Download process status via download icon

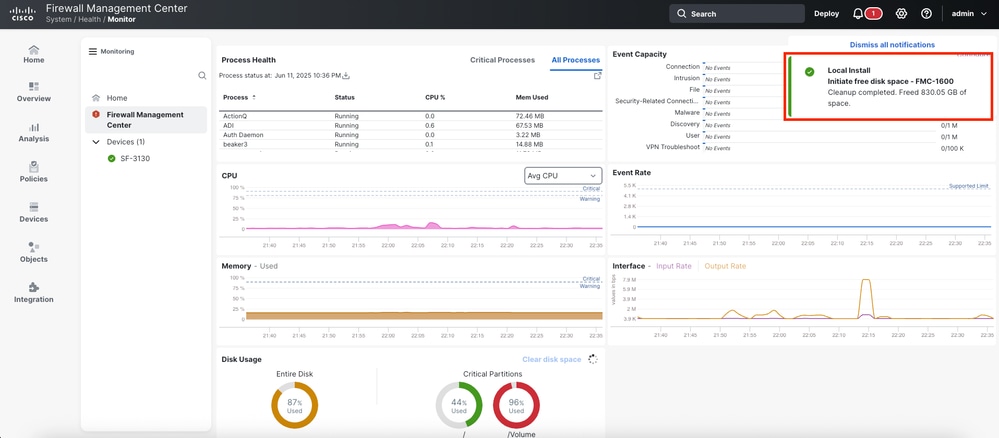pos(346,75)
